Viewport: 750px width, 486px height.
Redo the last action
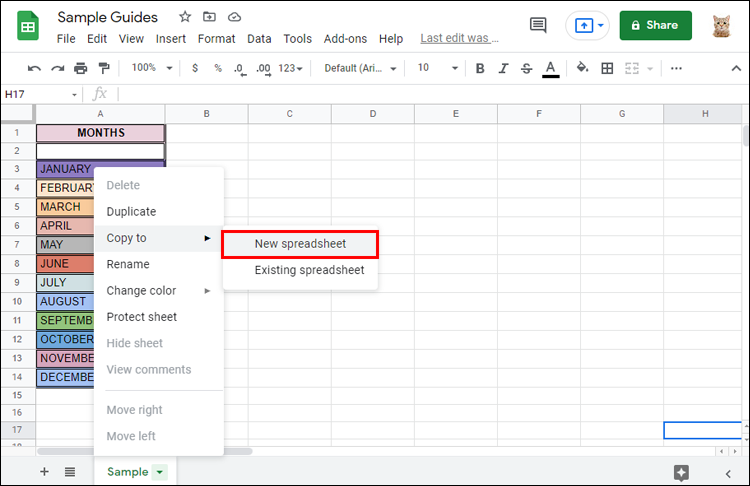click(57, 68)
